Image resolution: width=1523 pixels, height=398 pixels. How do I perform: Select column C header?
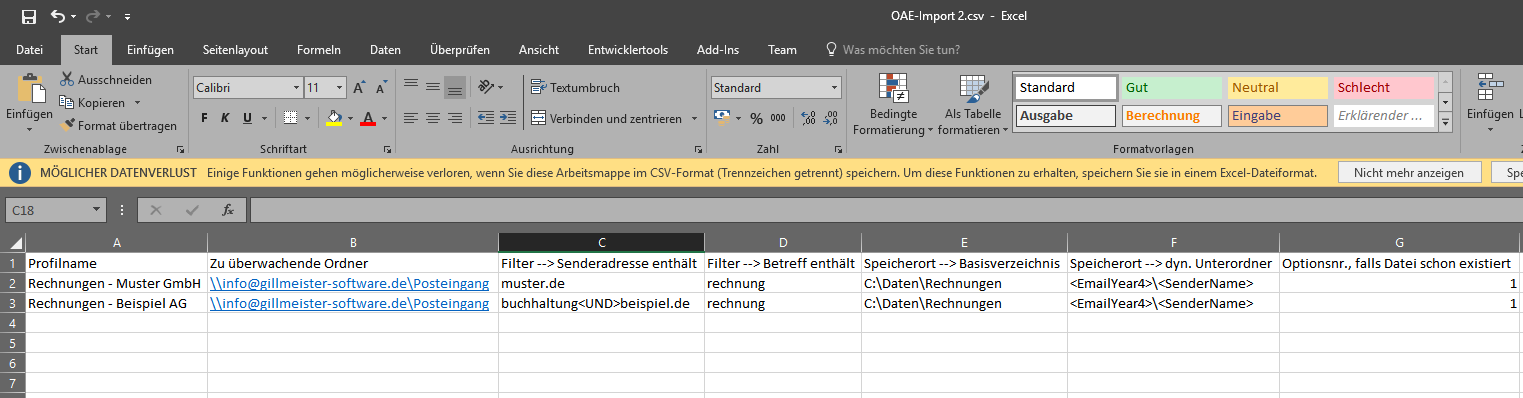[601, 242]
